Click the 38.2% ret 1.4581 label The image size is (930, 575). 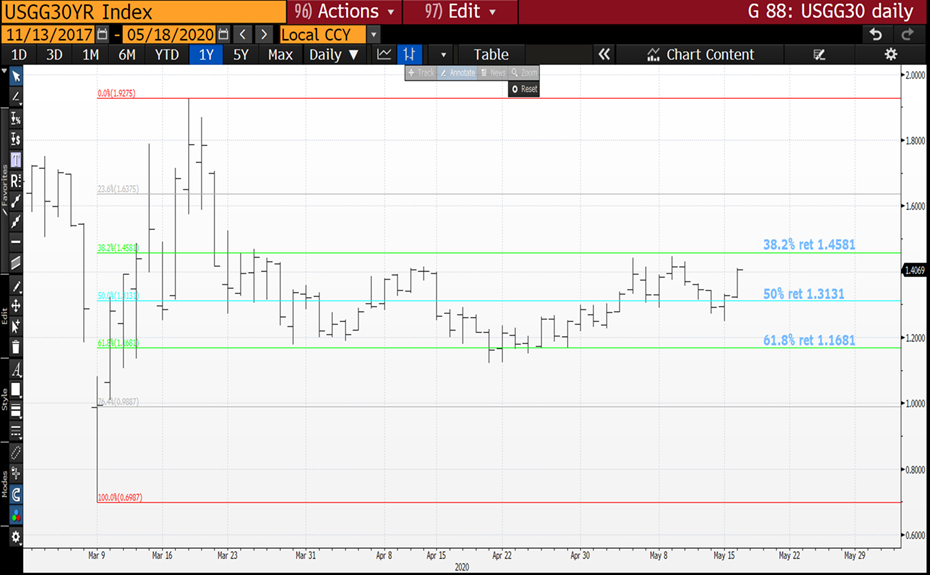point(809,244)
